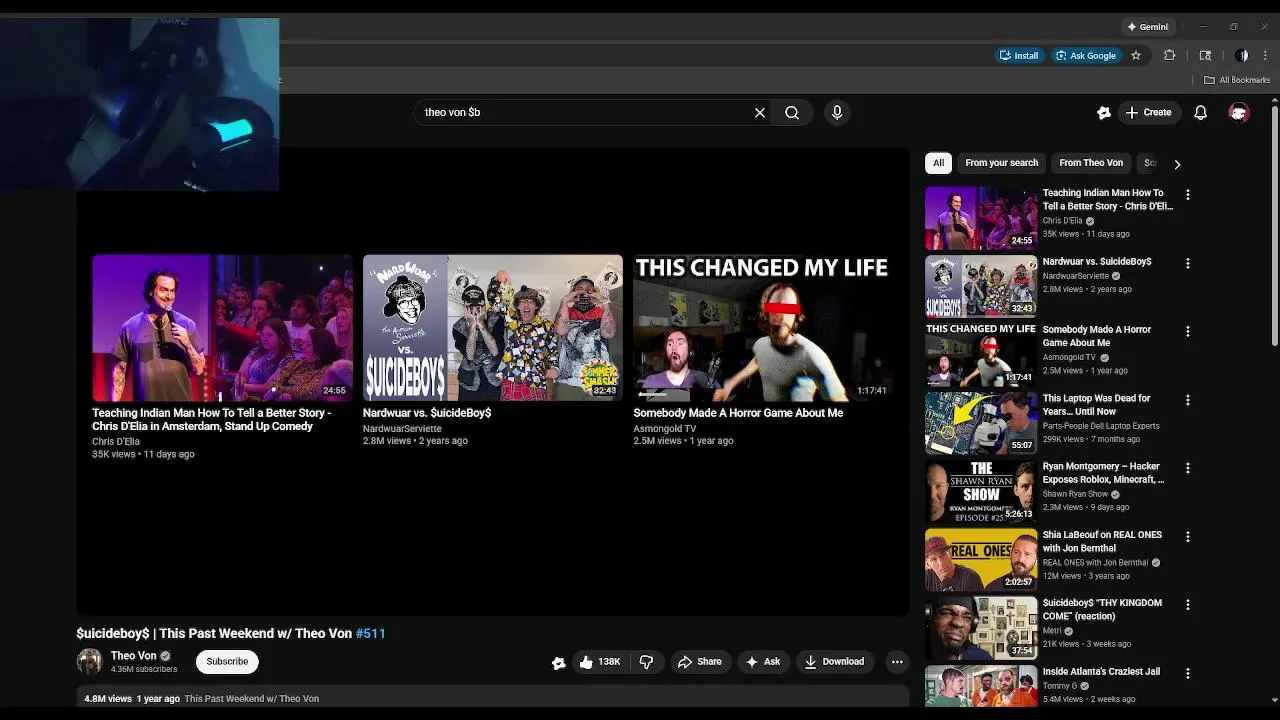Share the video

[x=699, y=662]
